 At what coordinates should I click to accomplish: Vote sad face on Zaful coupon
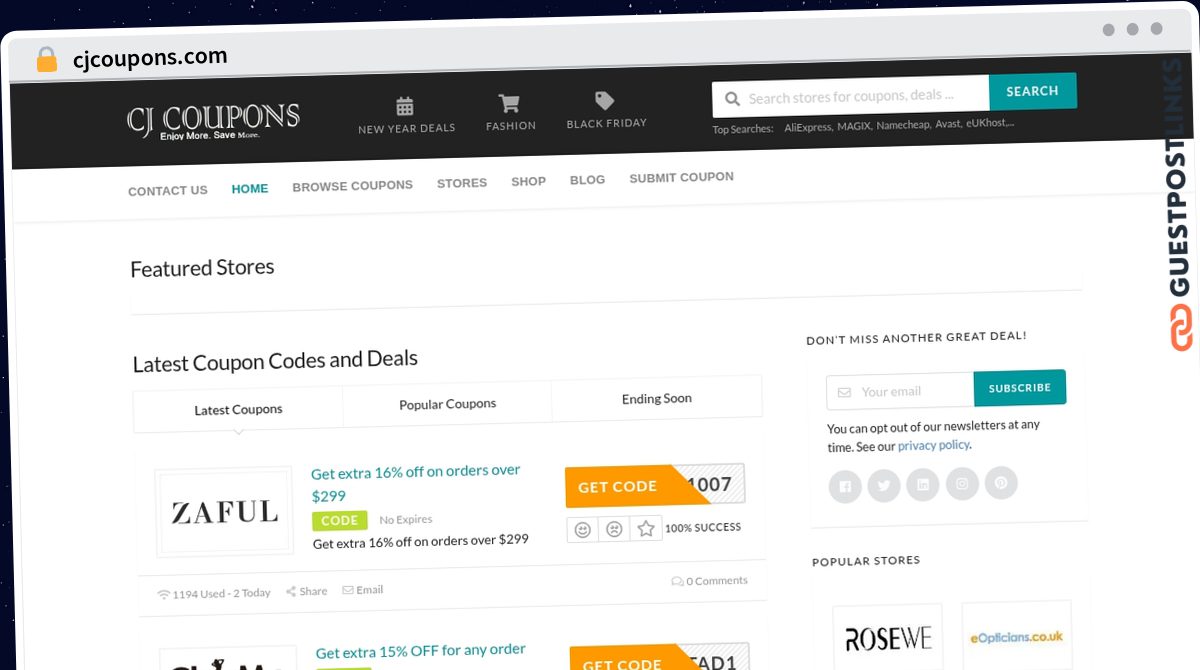coord(615,528)
